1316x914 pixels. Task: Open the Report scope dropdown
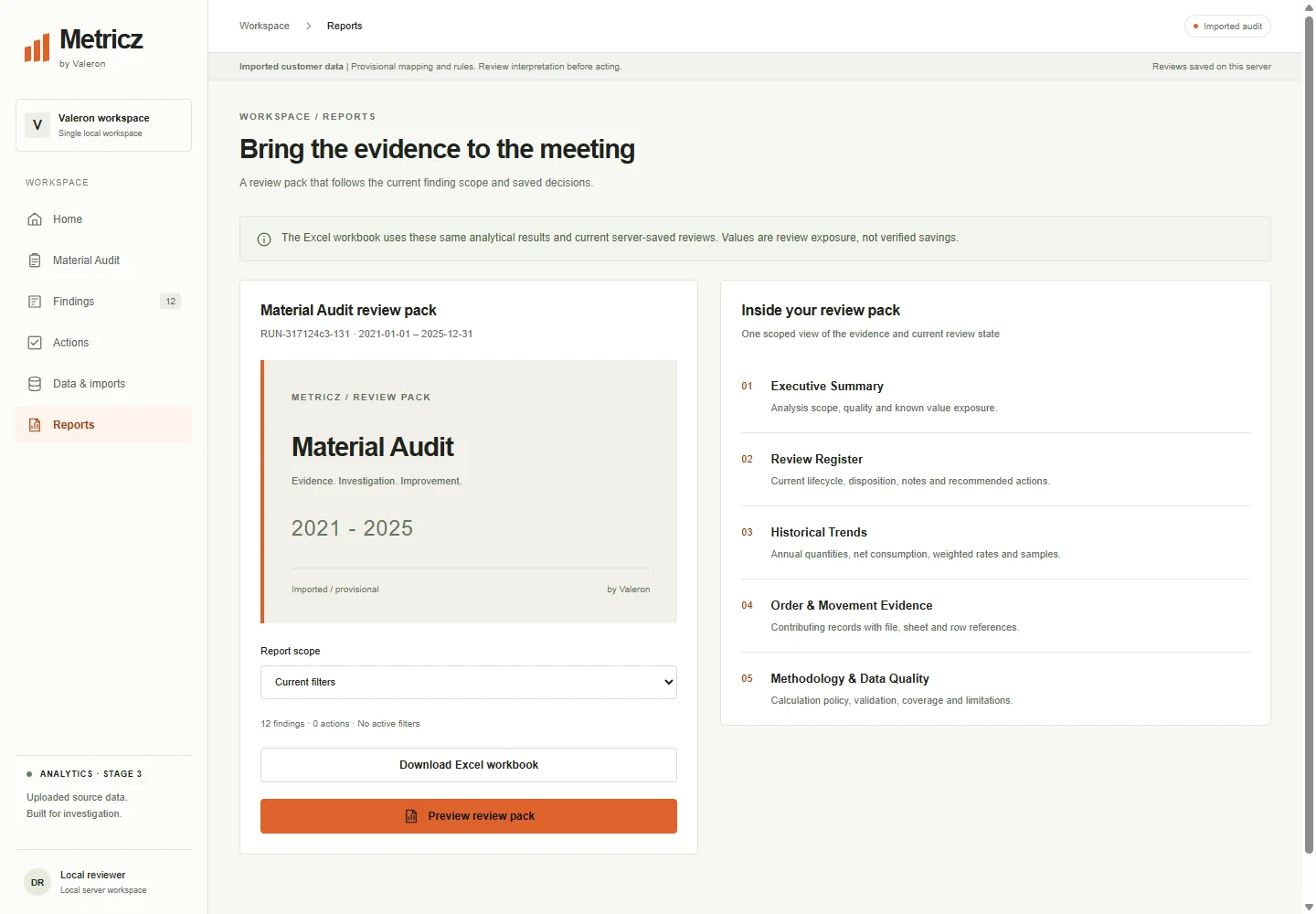[469, 683]
